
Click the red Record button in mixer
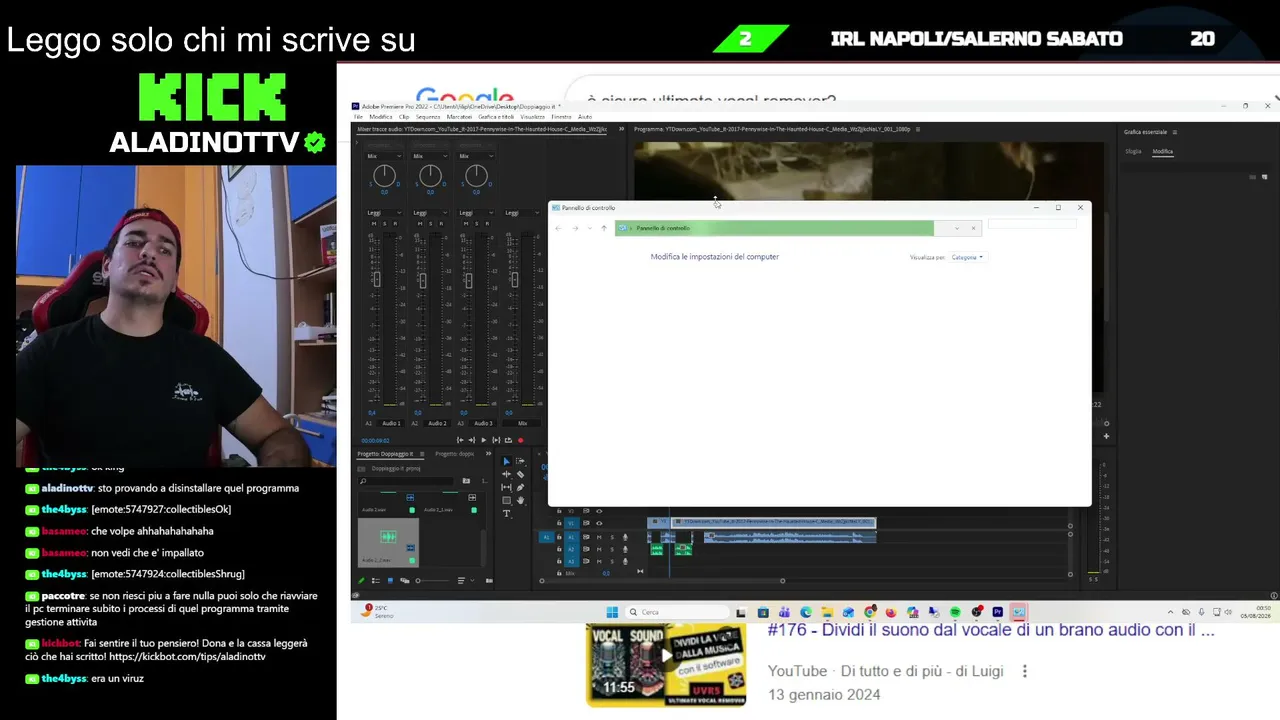point(520,440)
